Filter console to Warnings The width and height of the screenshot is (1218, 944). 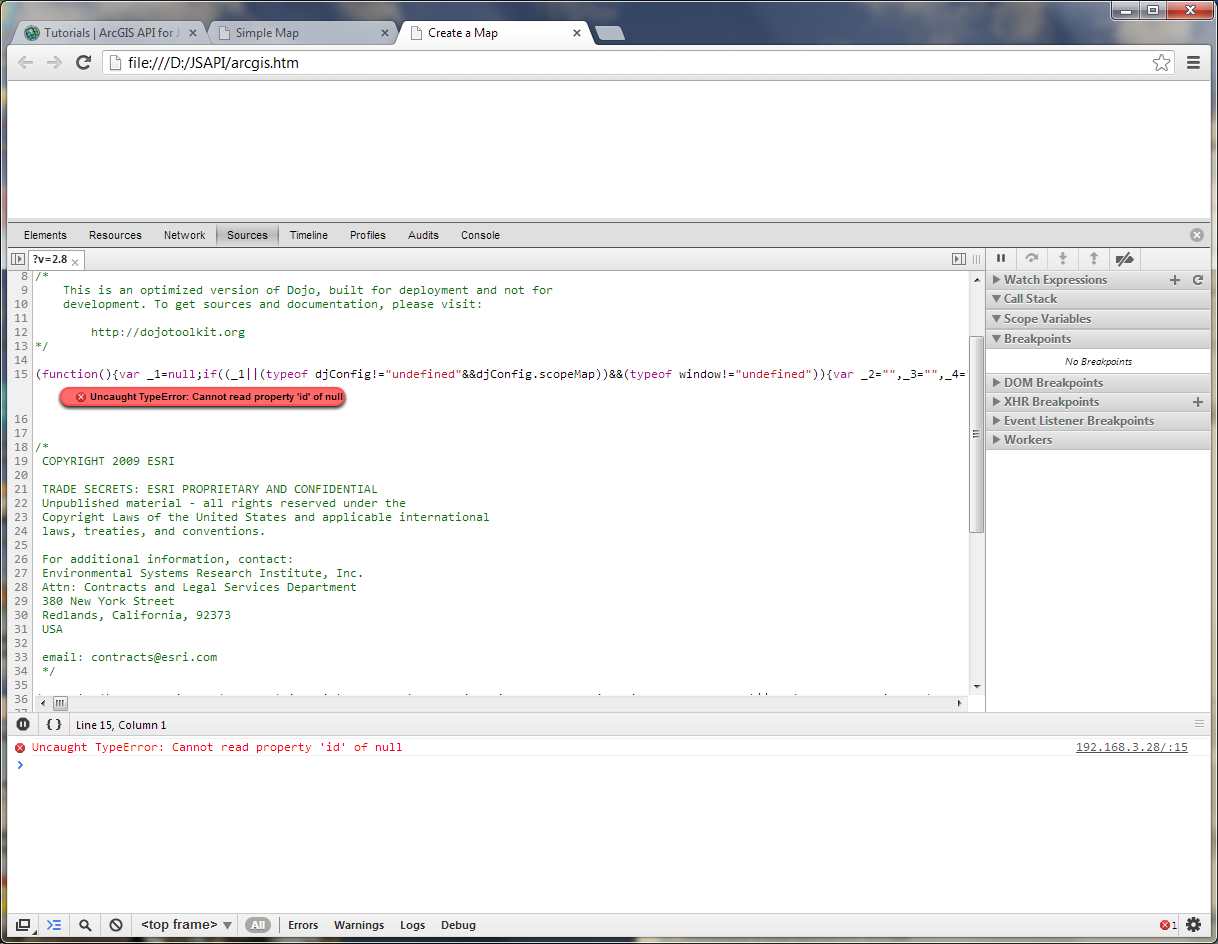(x=359, y=925)
